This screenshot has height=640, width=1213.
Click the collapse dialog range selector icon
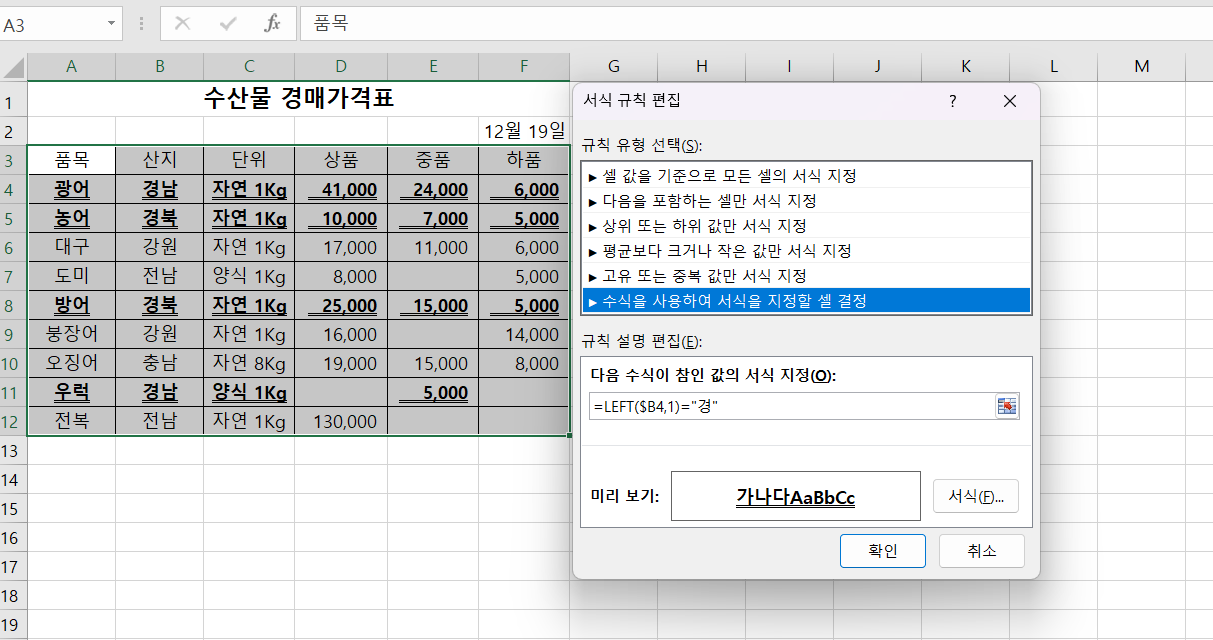(1006, 405)
